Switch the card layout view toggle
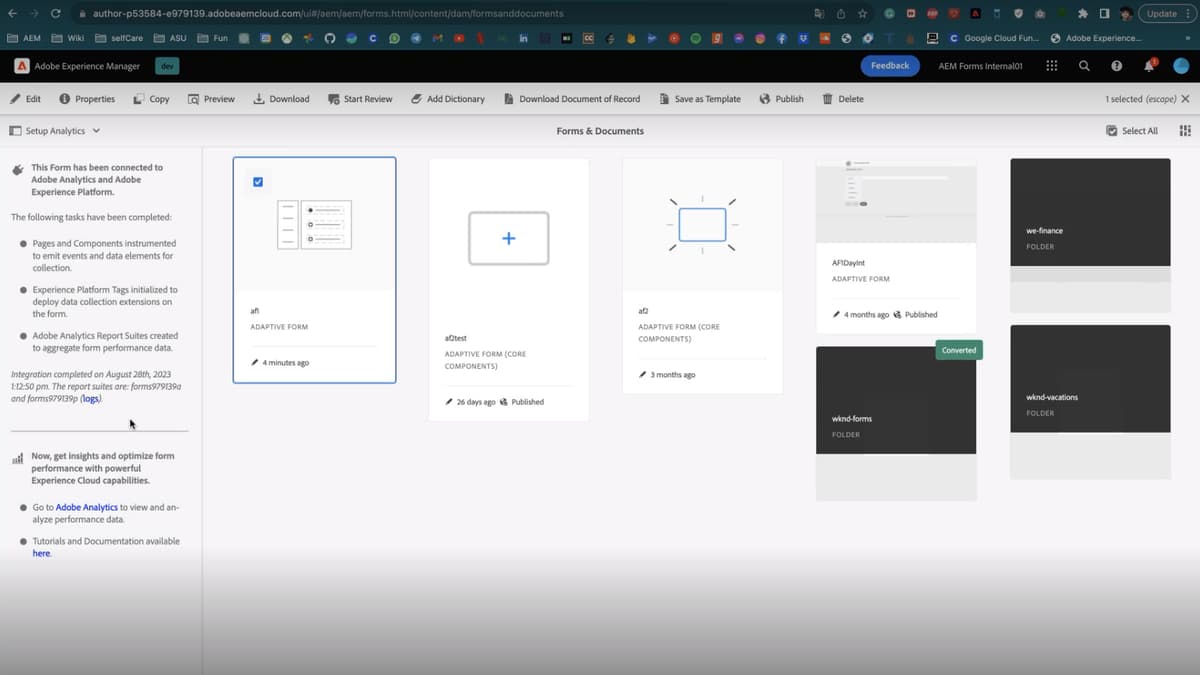Screen dimensions: 1200x675 (1184, 130)
